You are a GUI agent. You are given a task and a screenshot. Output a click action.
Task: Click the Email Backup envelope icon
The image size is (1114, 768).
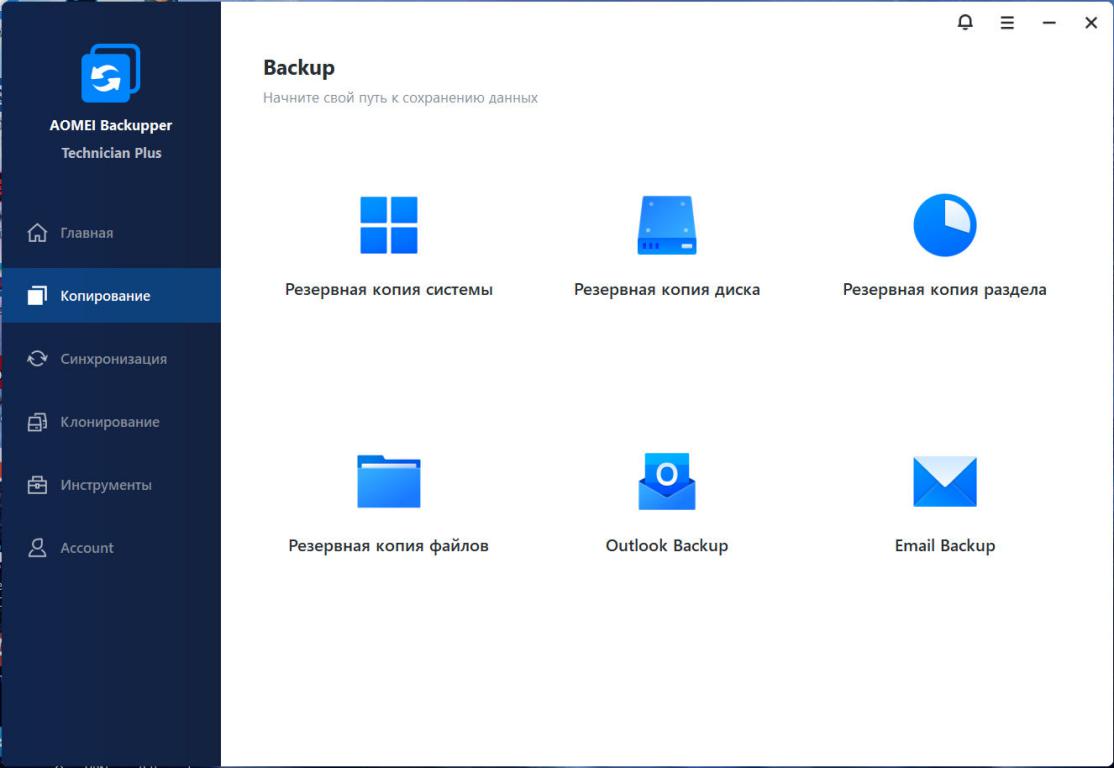[944, 481]
